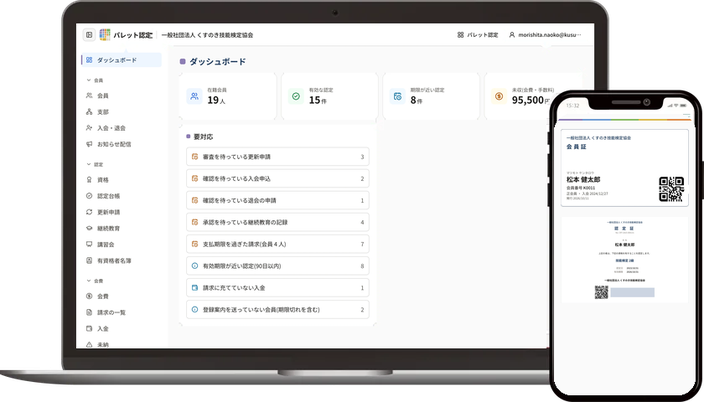Tap the member card QR code on phone

671,189
